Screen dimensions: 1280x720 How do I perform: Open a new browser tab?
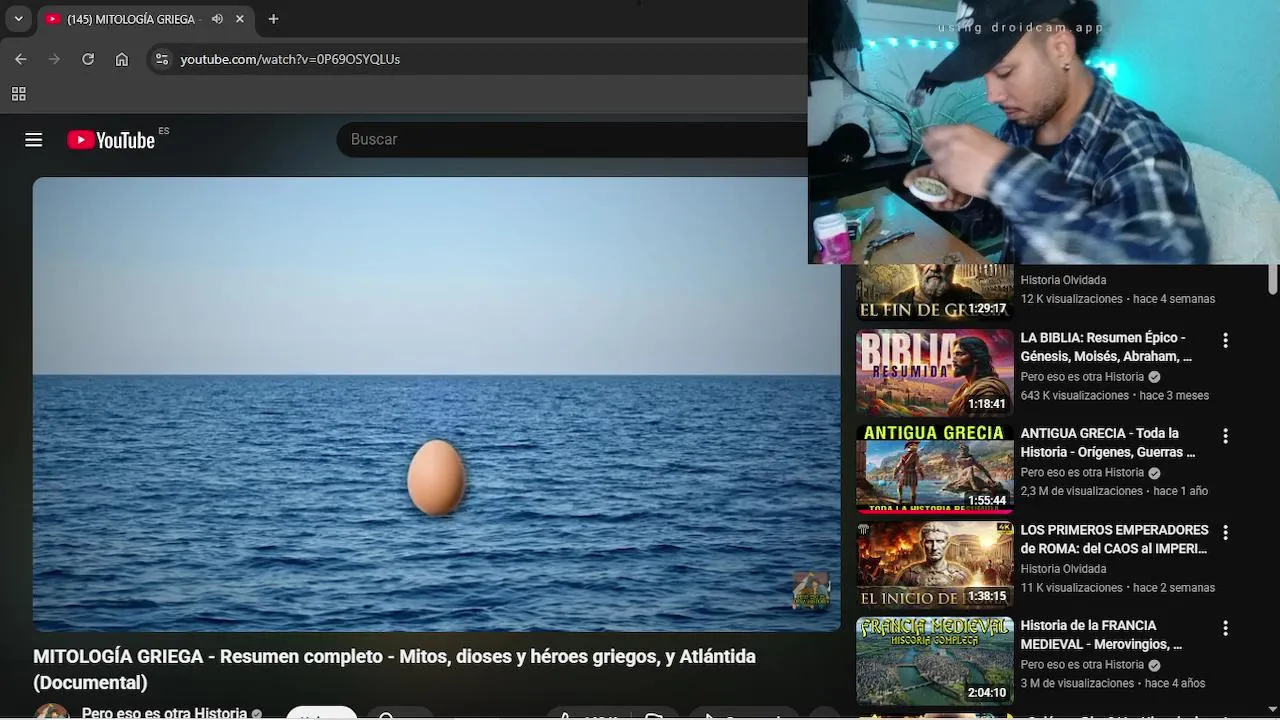[273, 19]
